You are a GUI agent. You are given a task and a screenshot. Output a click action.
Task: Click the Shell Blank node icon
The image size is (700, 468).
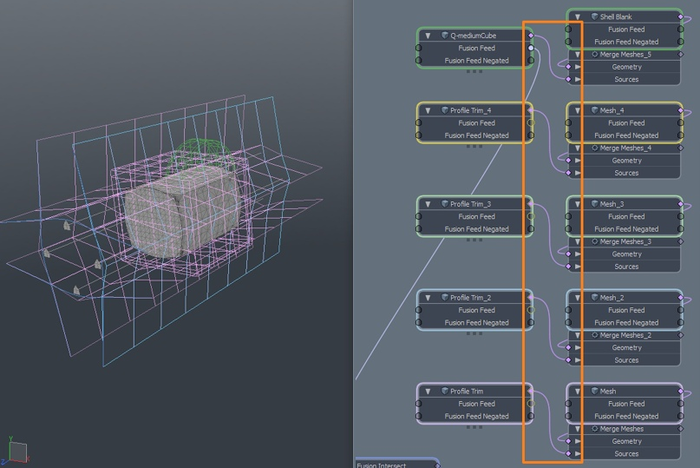pos(593,17)
